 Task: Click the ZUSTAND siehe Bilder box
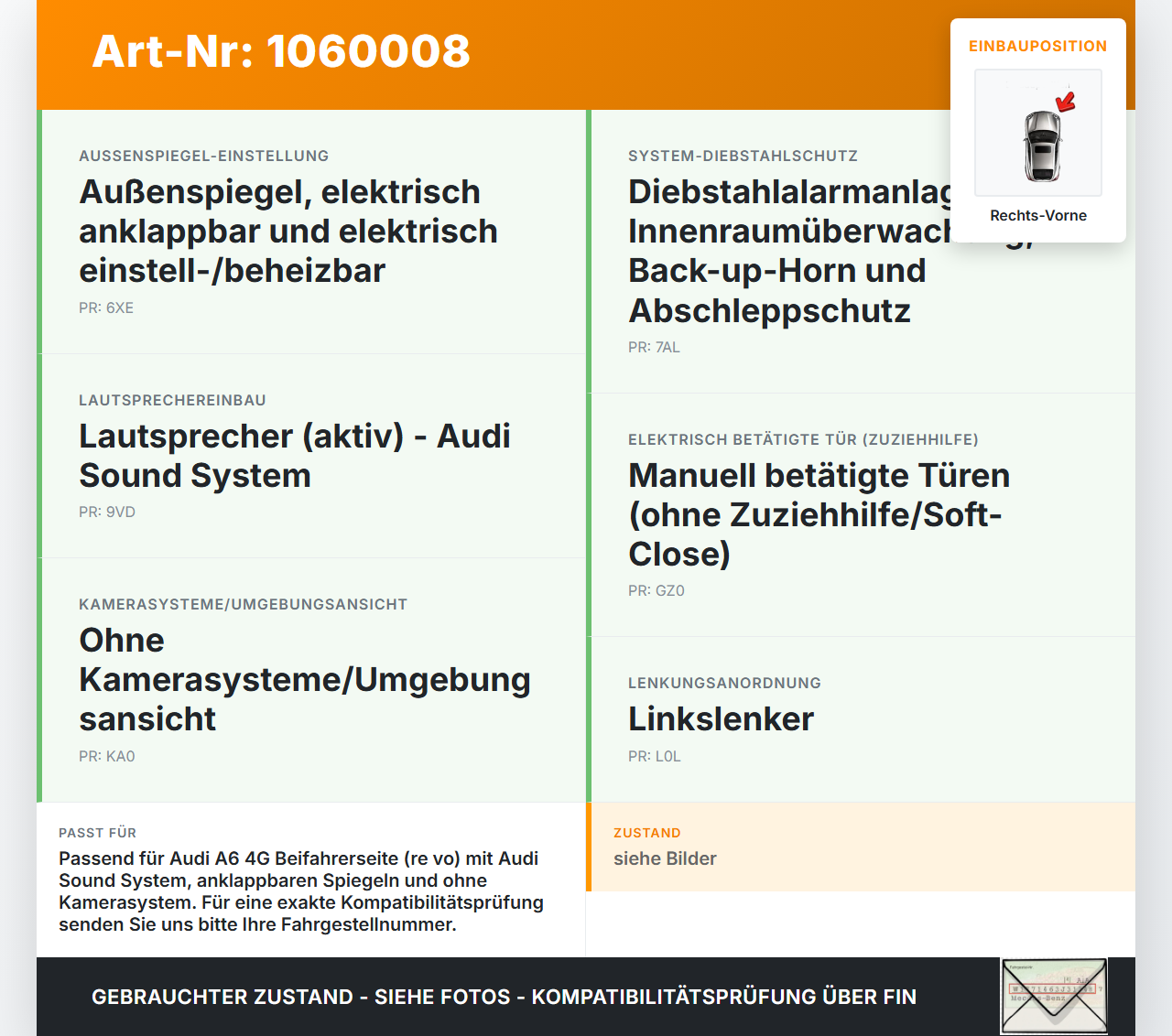[x=861, y=847]
